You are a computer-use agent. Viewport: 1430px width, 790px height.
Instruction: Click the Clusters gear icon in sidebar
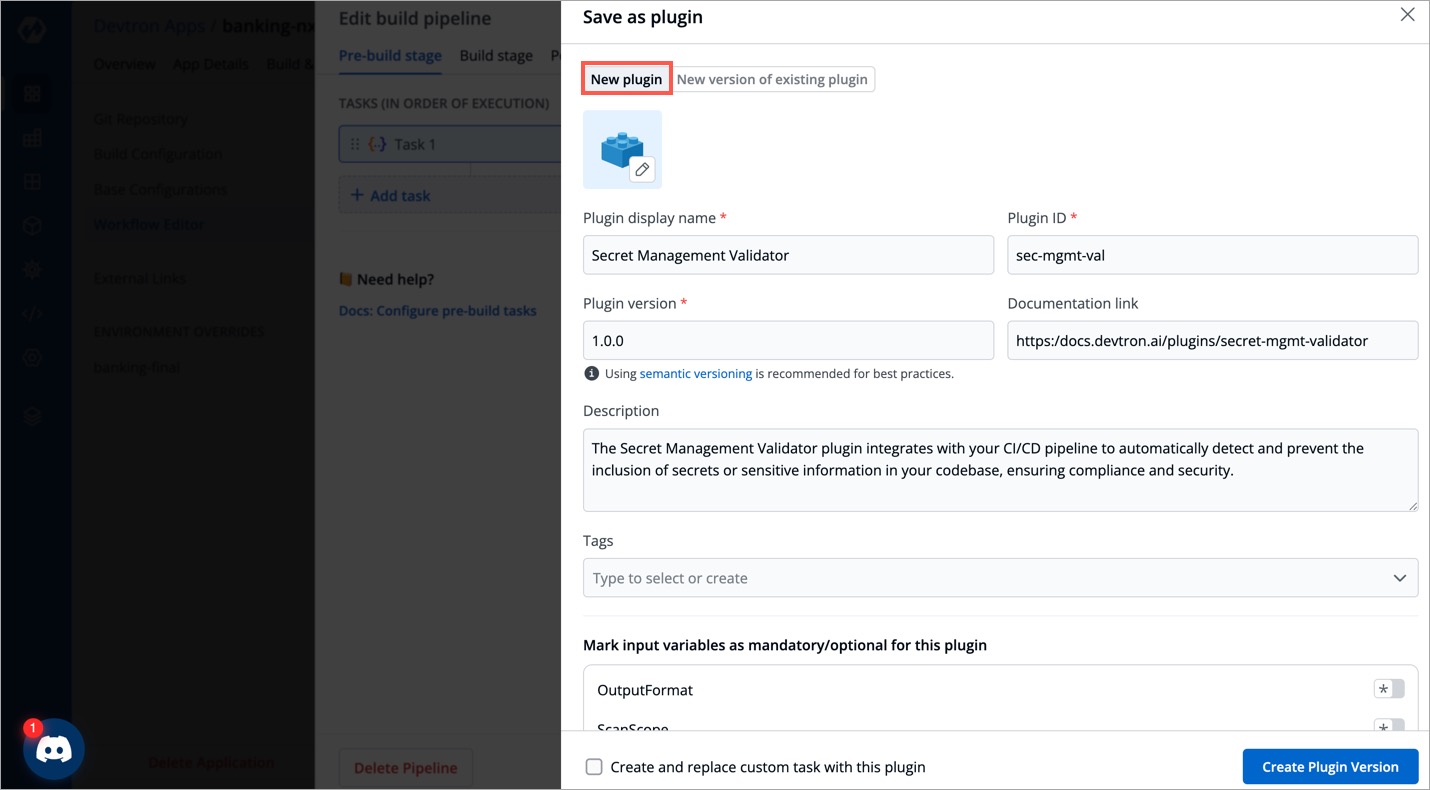click(x=31, y=270)
